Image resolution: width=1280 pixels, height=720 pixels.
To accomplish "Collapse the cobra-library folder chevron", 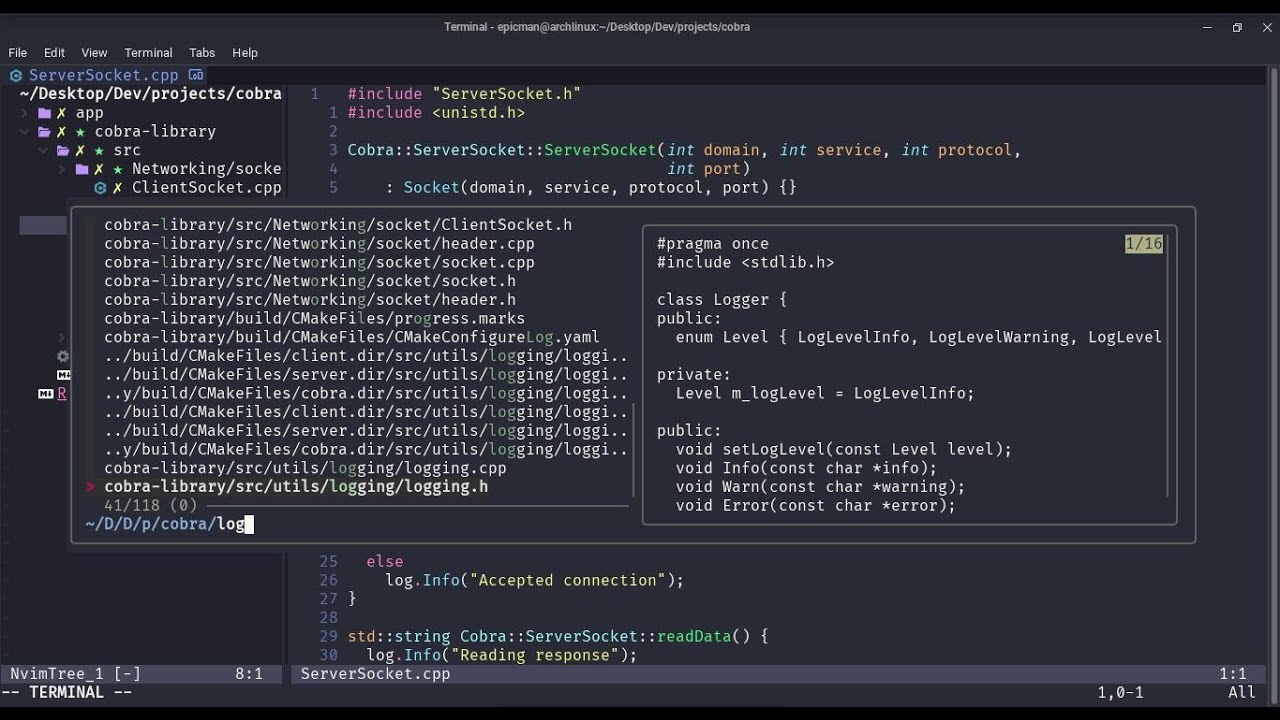I will pos(25,132).
